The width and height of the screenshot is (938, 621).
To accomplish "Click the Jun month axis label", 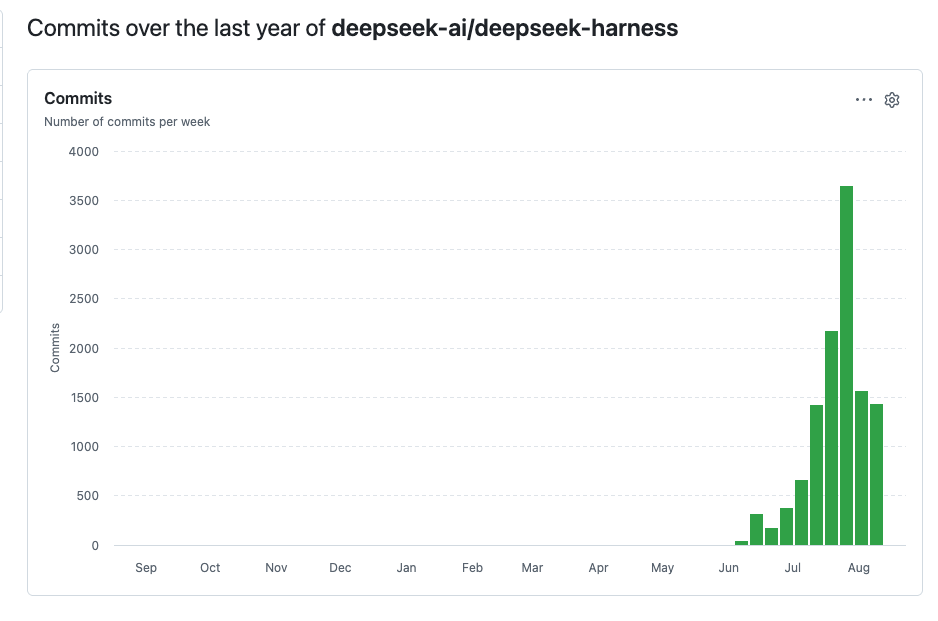I will pyautogui.click(x=728, y=568).
